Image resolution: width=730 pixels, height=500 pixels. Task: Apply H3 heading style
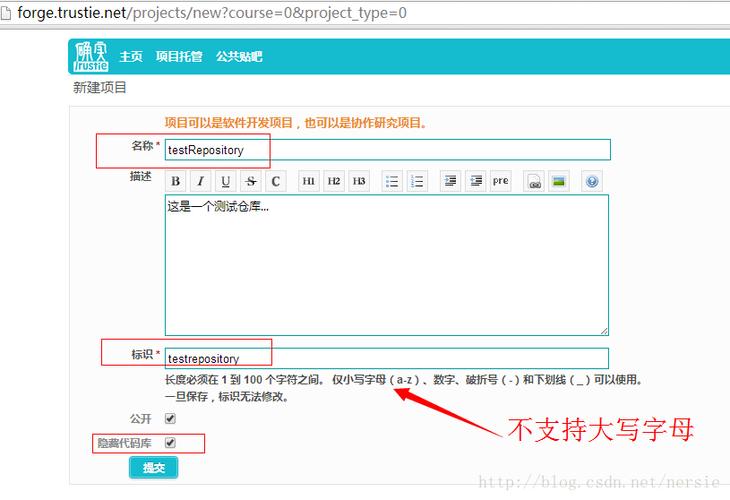tap(359, 181)
